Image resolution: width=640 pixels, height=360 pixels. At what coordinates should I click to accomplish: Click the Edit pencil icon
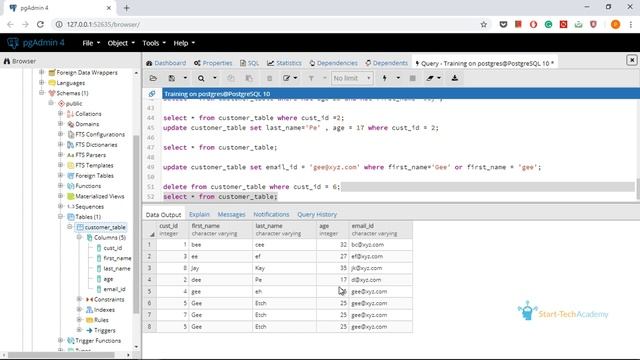[x=286, y=78]
